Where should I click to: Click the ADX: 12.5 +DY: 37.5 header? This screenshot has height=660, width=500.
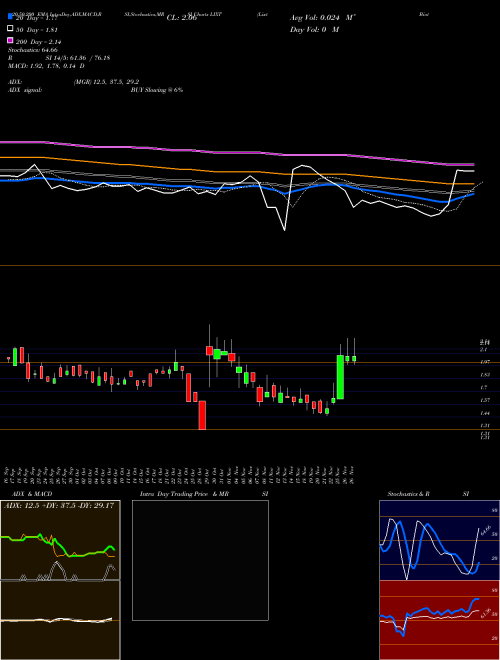pyautogui.click(x=59, y=505)
